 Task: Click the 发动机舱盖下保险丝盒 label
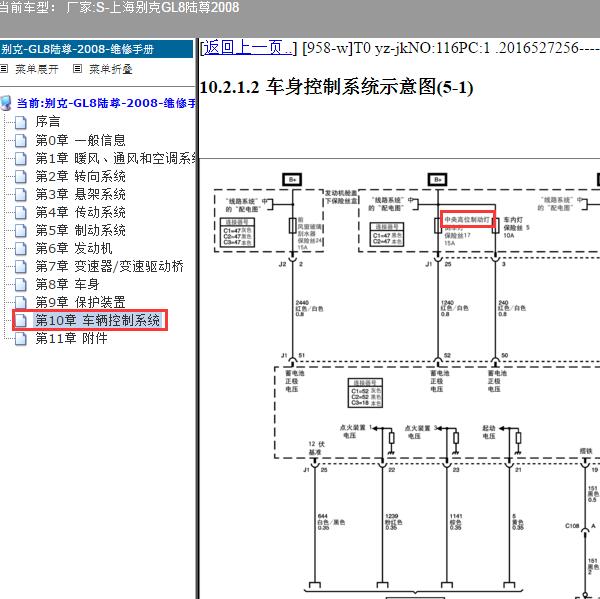[341, 197]
